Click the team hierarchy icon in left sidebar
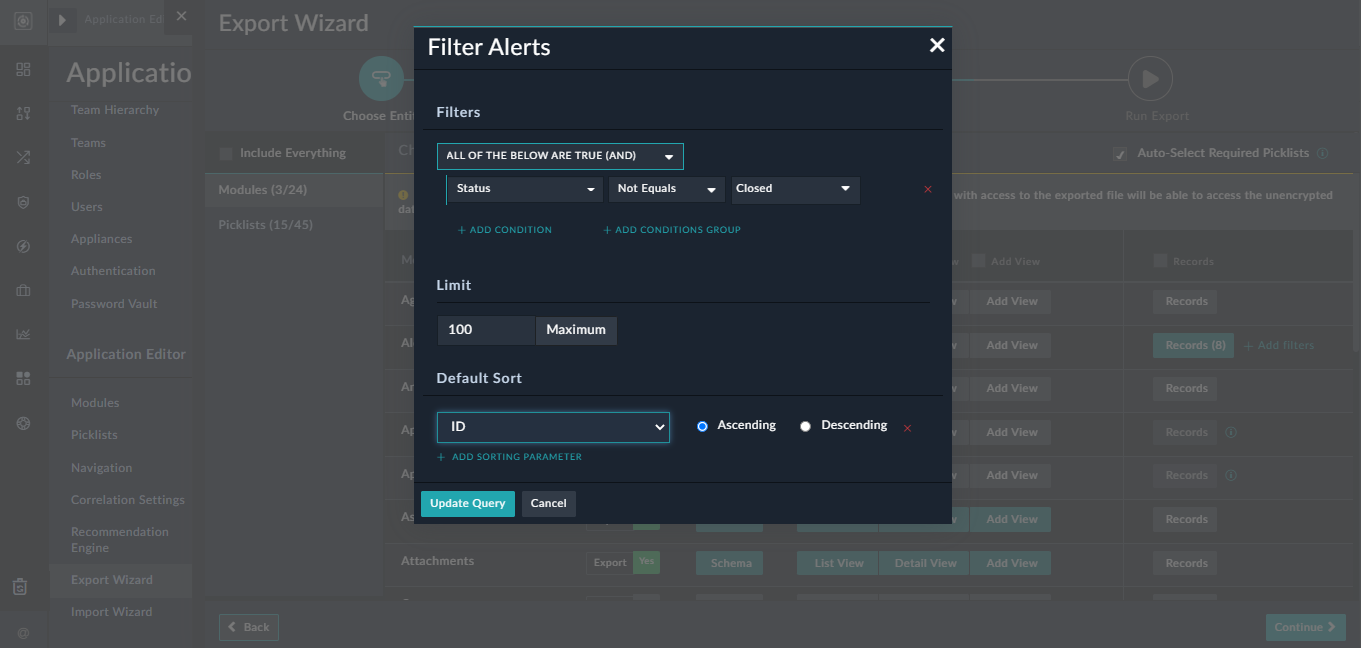 [23, 113]
